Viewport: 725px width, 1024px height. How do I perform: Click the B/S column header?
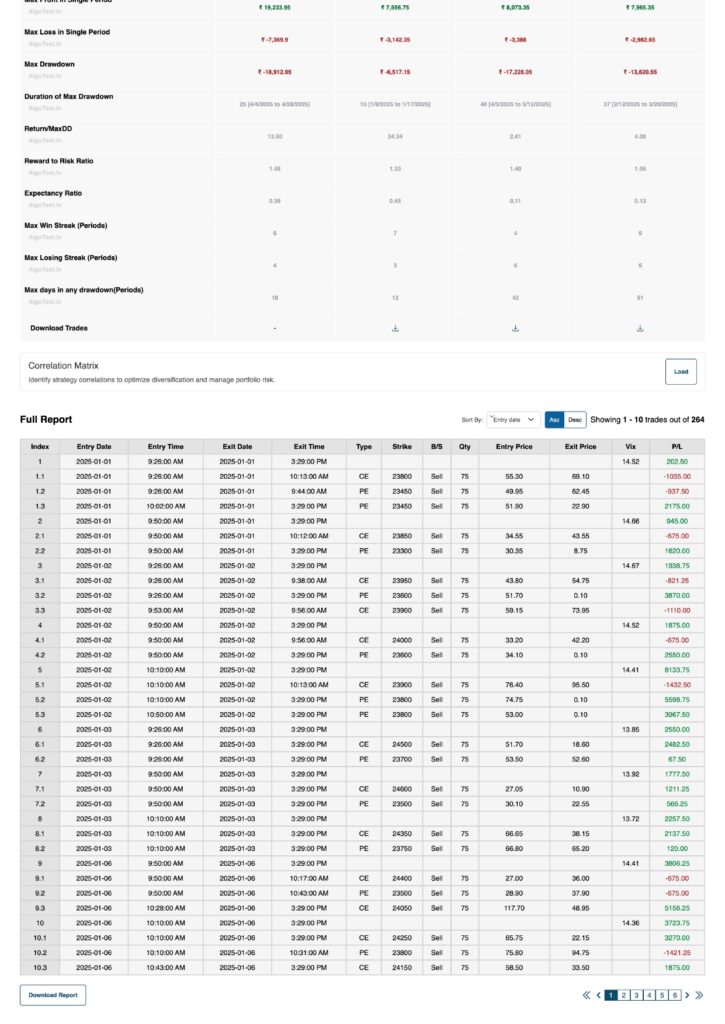click(x=436, y=447)
